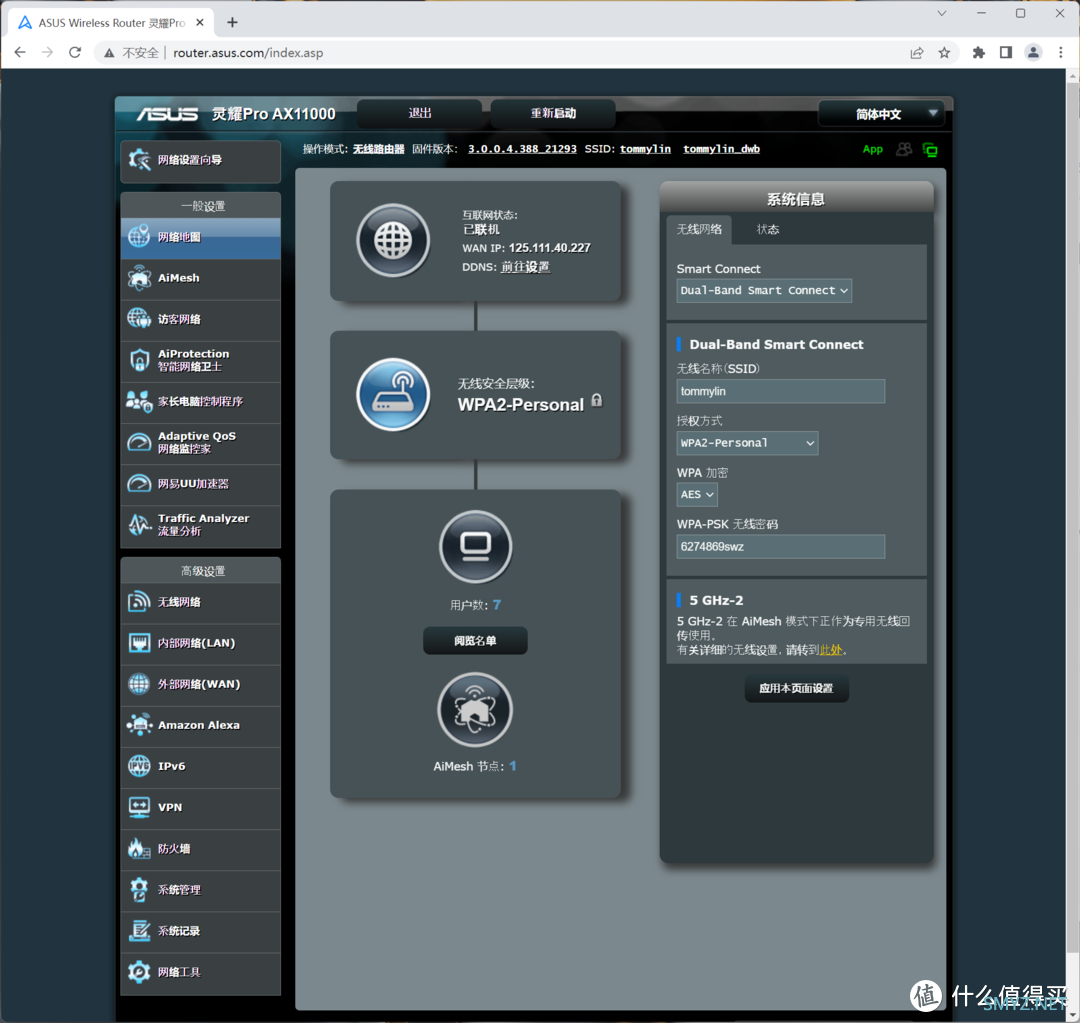Focus the SSID name input field
The height and width of the screenshot is (1023, 1080).
tap(780, 391)
